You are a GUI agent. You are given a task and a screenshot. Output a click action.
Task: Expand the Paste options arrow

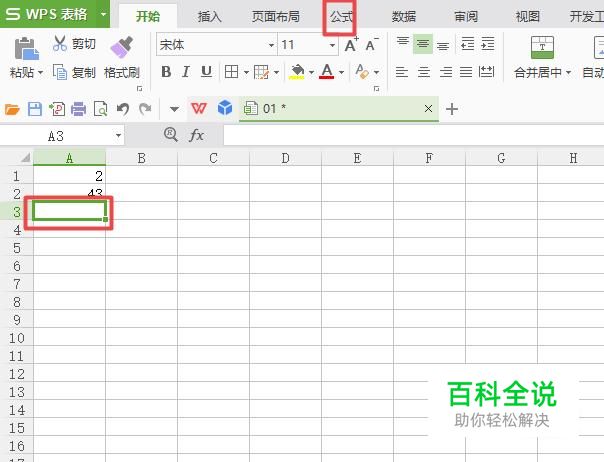(x=40, y=72)
